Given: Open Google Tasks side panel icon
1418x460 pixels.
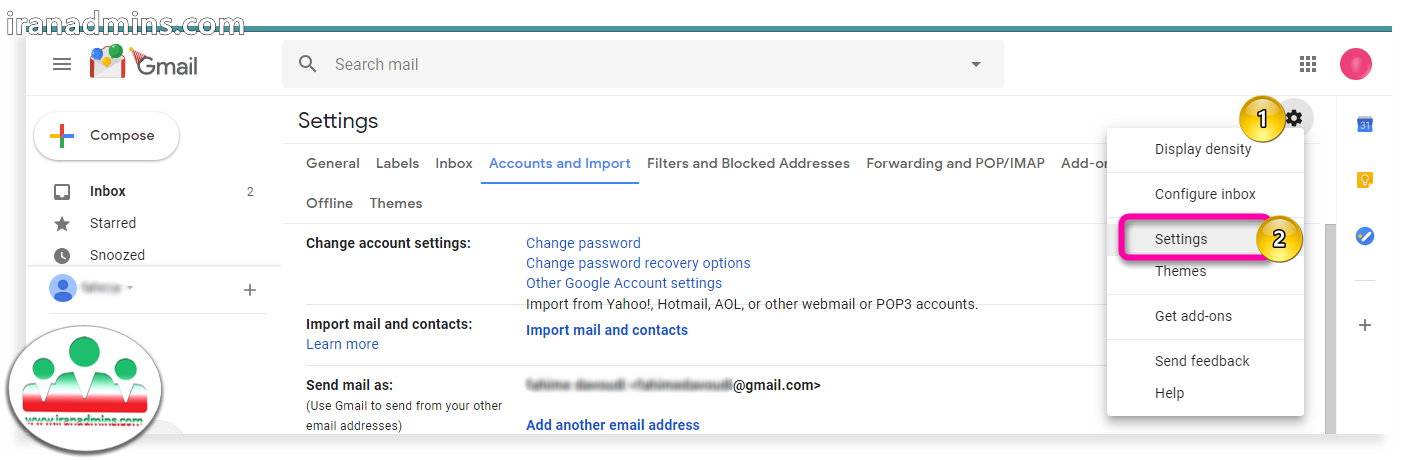Looking at the screenshot, I should tap(1364, 237).
